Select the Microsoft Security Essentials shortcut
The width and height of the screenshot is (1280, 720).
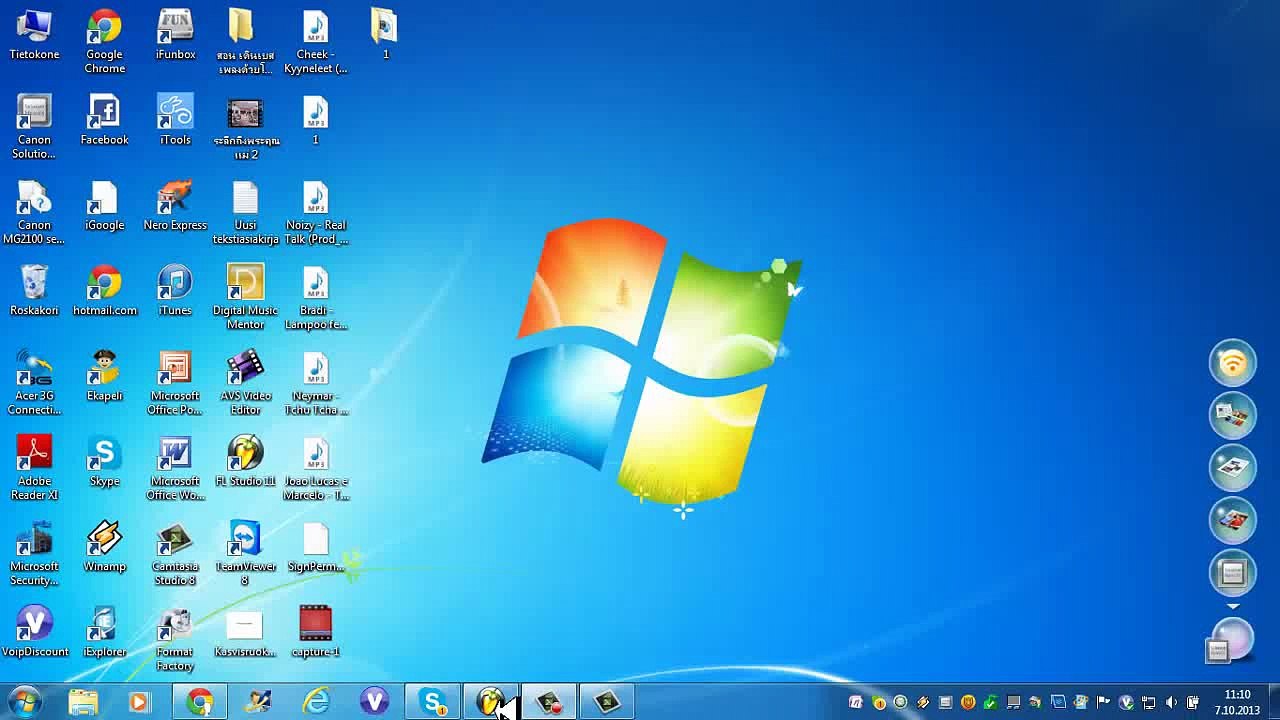[34, 553]
